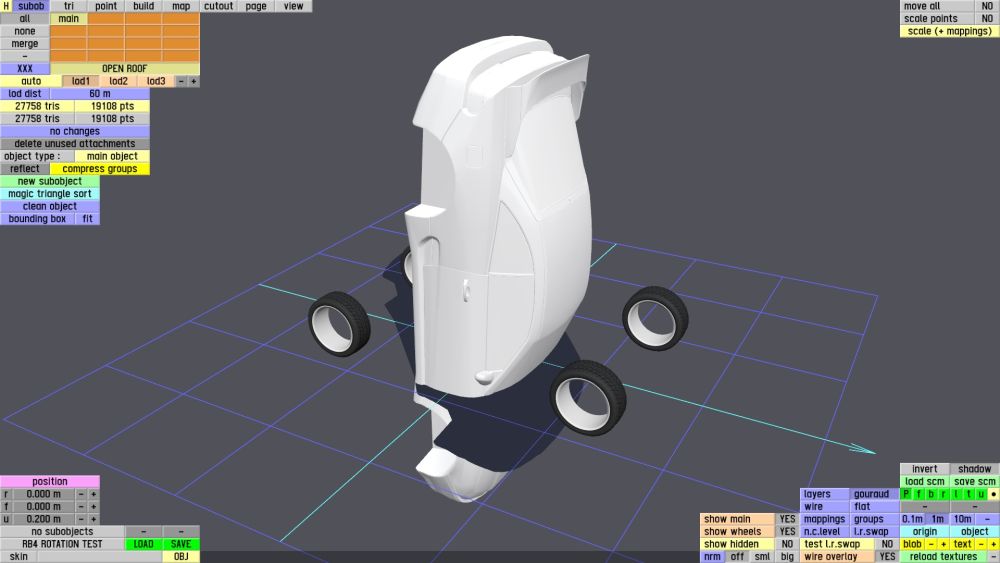Select gouraud shading mode

[x=872, y=494]
